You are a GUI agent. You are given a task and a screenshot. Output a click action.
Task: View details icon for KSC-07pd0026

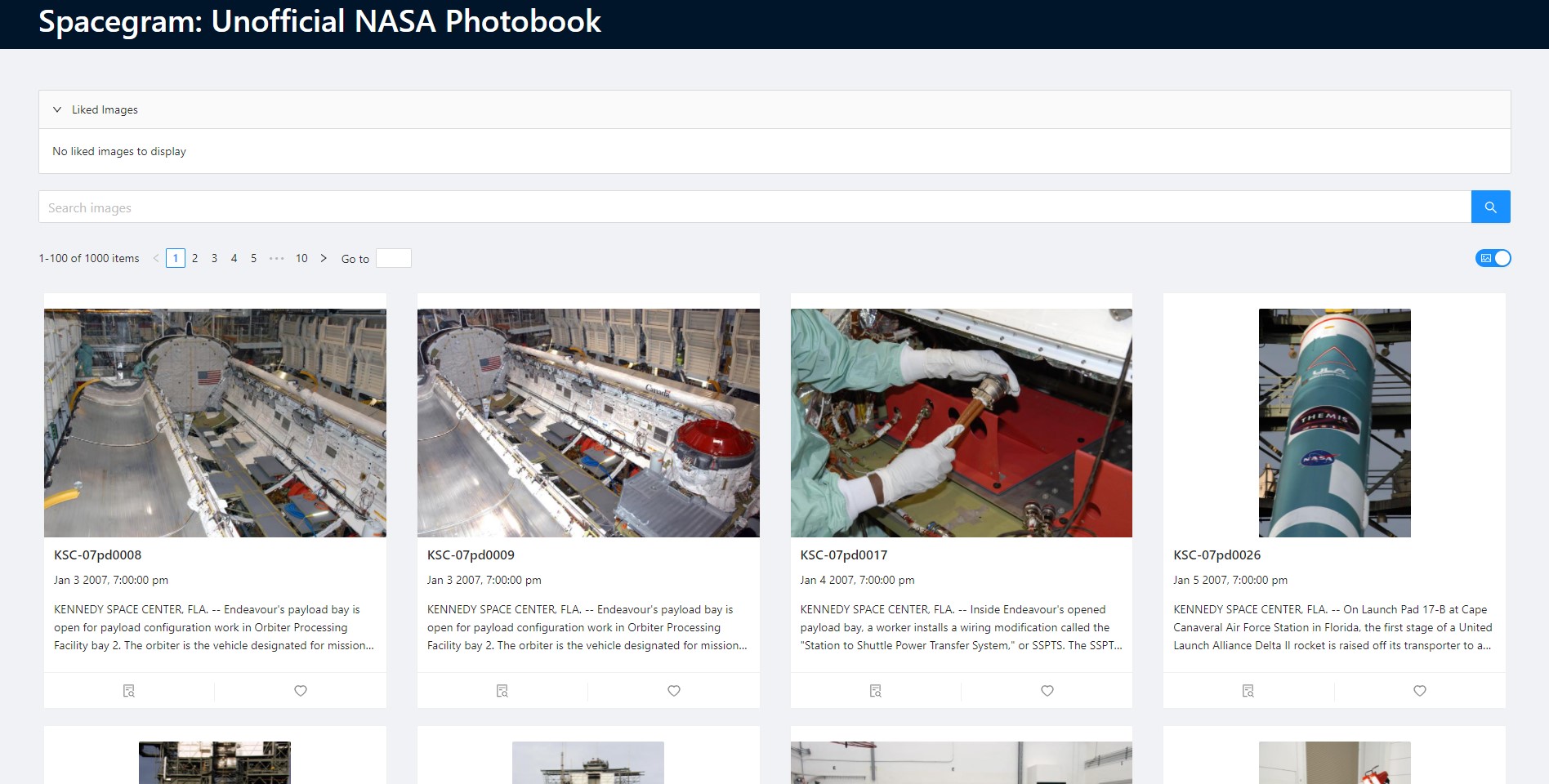pos(1248,691)
